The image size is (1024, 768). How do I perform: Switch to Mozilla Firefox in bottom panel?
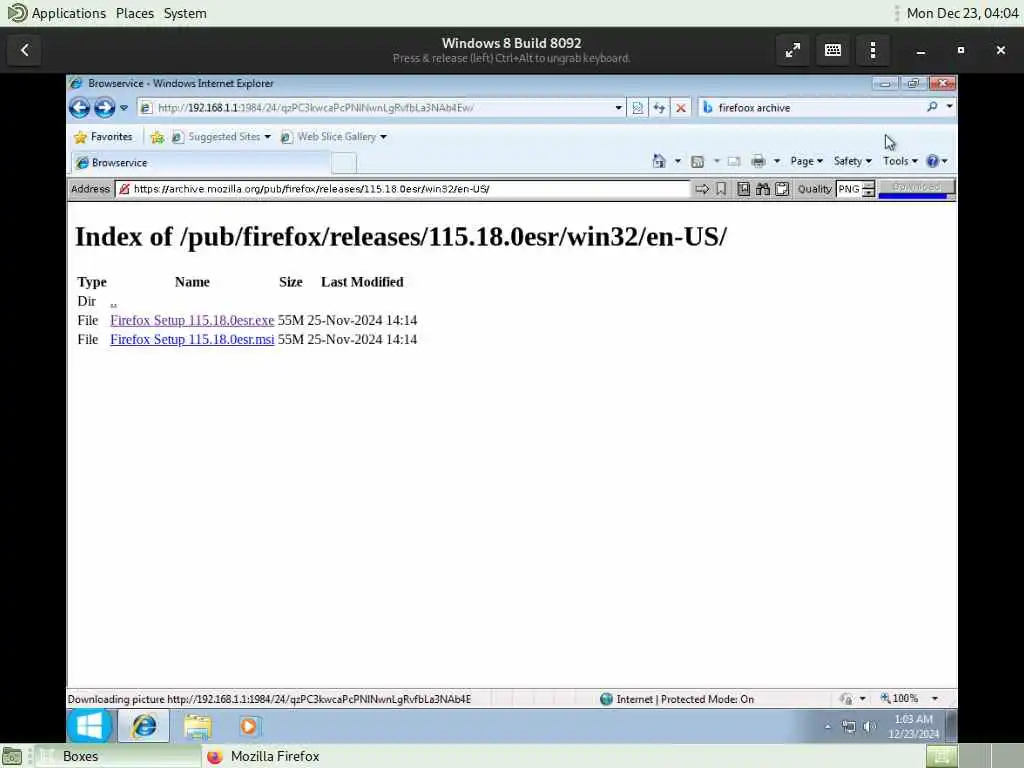pos(274,756)
